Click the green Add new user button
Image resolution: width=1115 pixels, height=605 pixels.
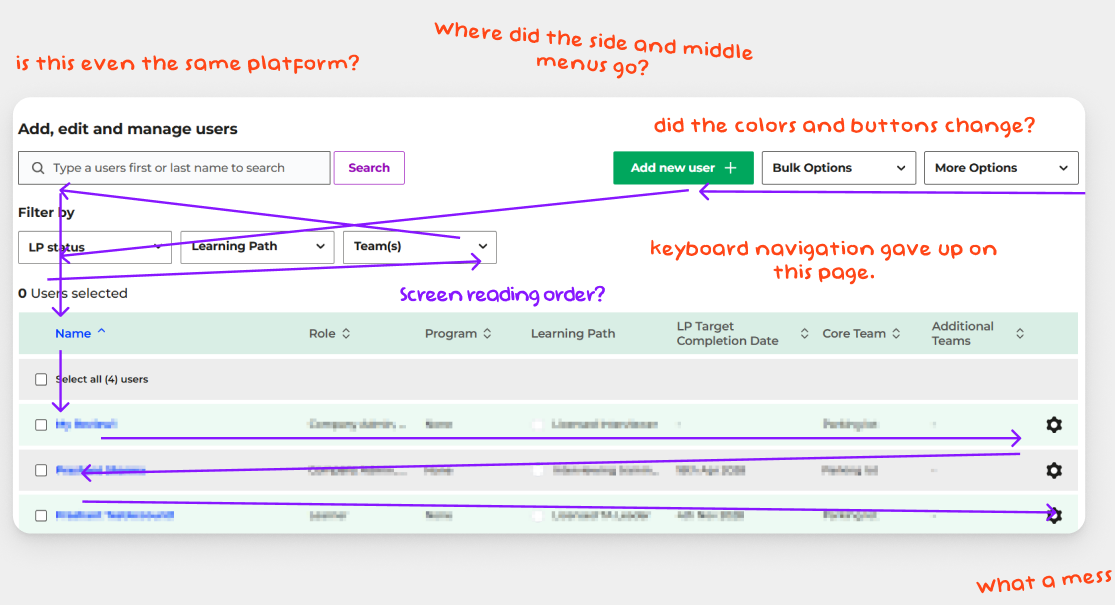click(x=683, y=168)
